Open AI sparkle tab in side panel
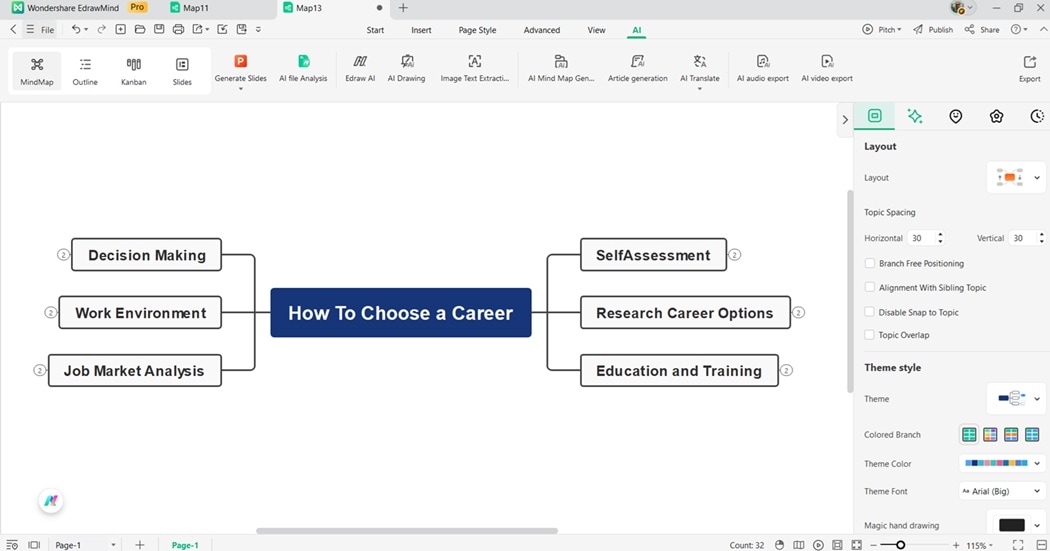Image resolution: width=1050 pixels, height=551 pixels. pyautogui.click(x=915, y=116)
